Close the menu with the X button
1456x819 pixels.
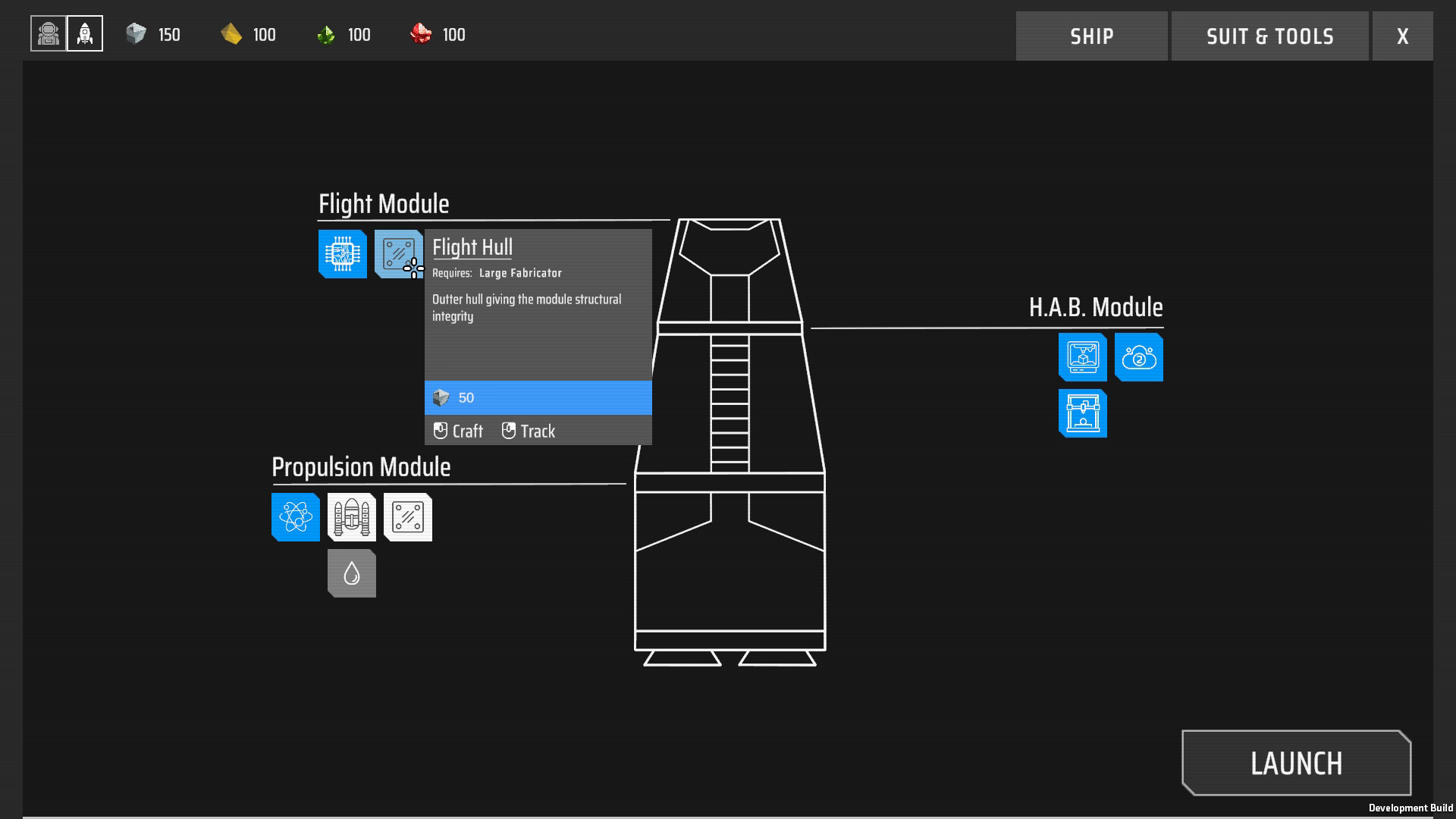(x=1402, y=36)
